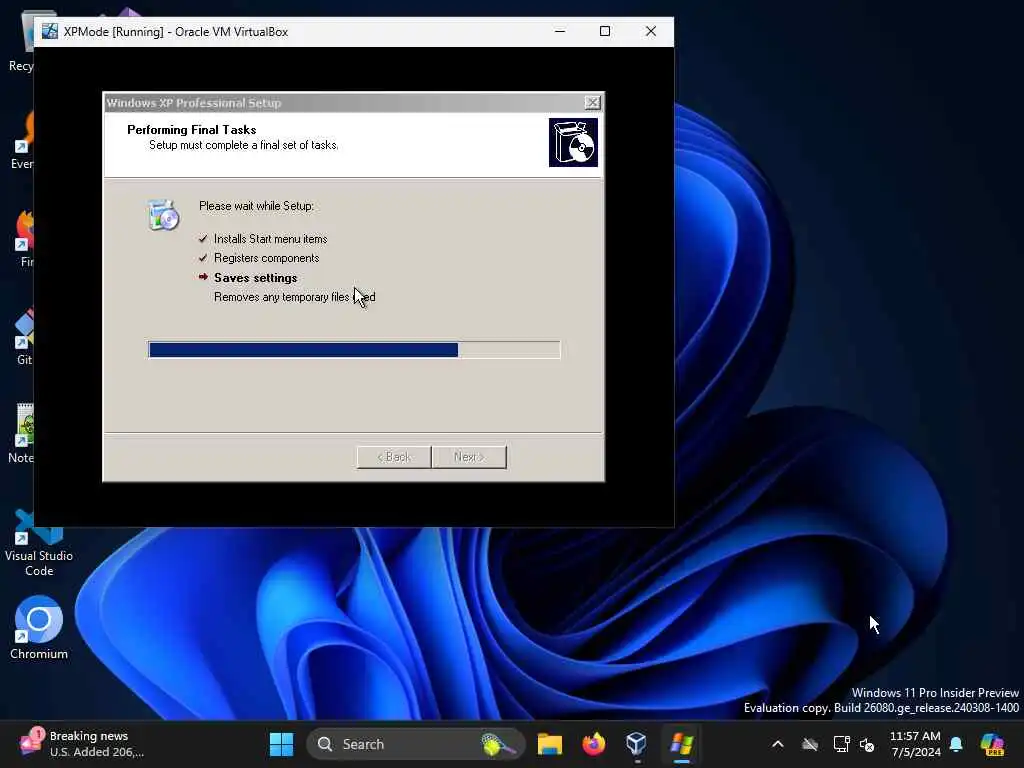This screenshot has width=1024, height=768.
Task: Open File Explorer from the taskbar
Action: click(550, 744)
